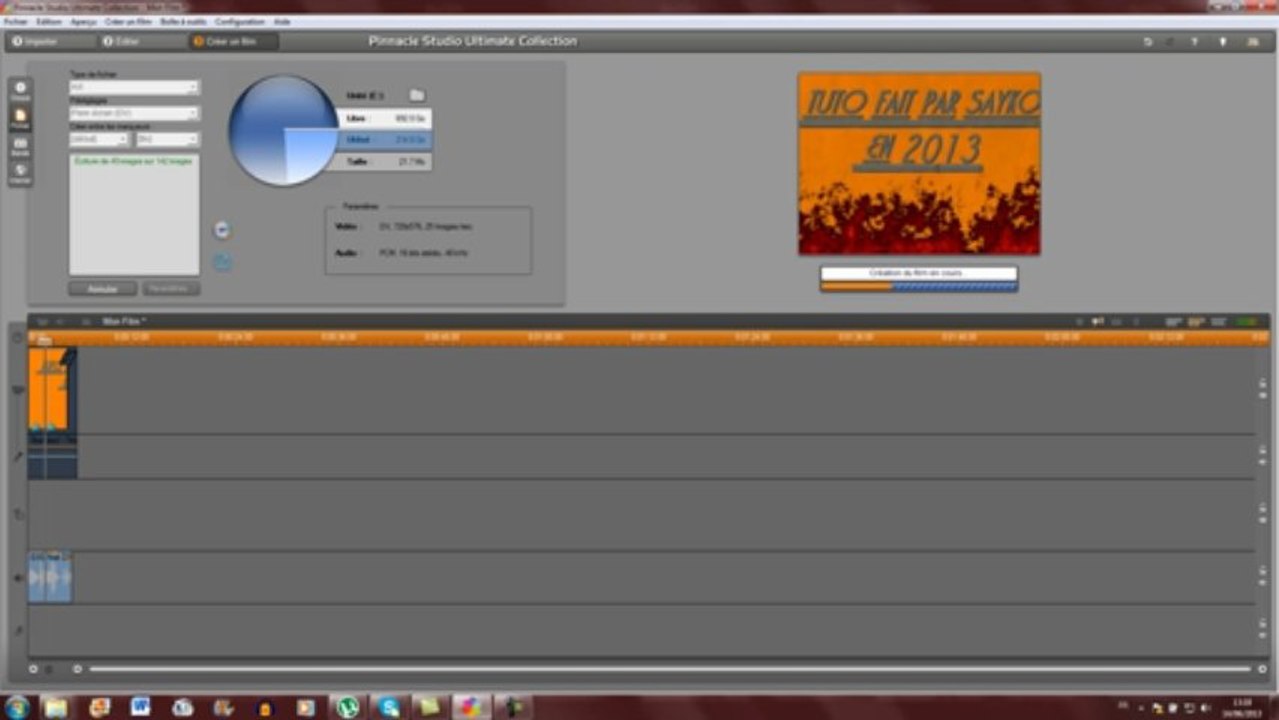1279x720 pixels.
Task: Click the greyed Paramètres button
Action: coord(170,288)
